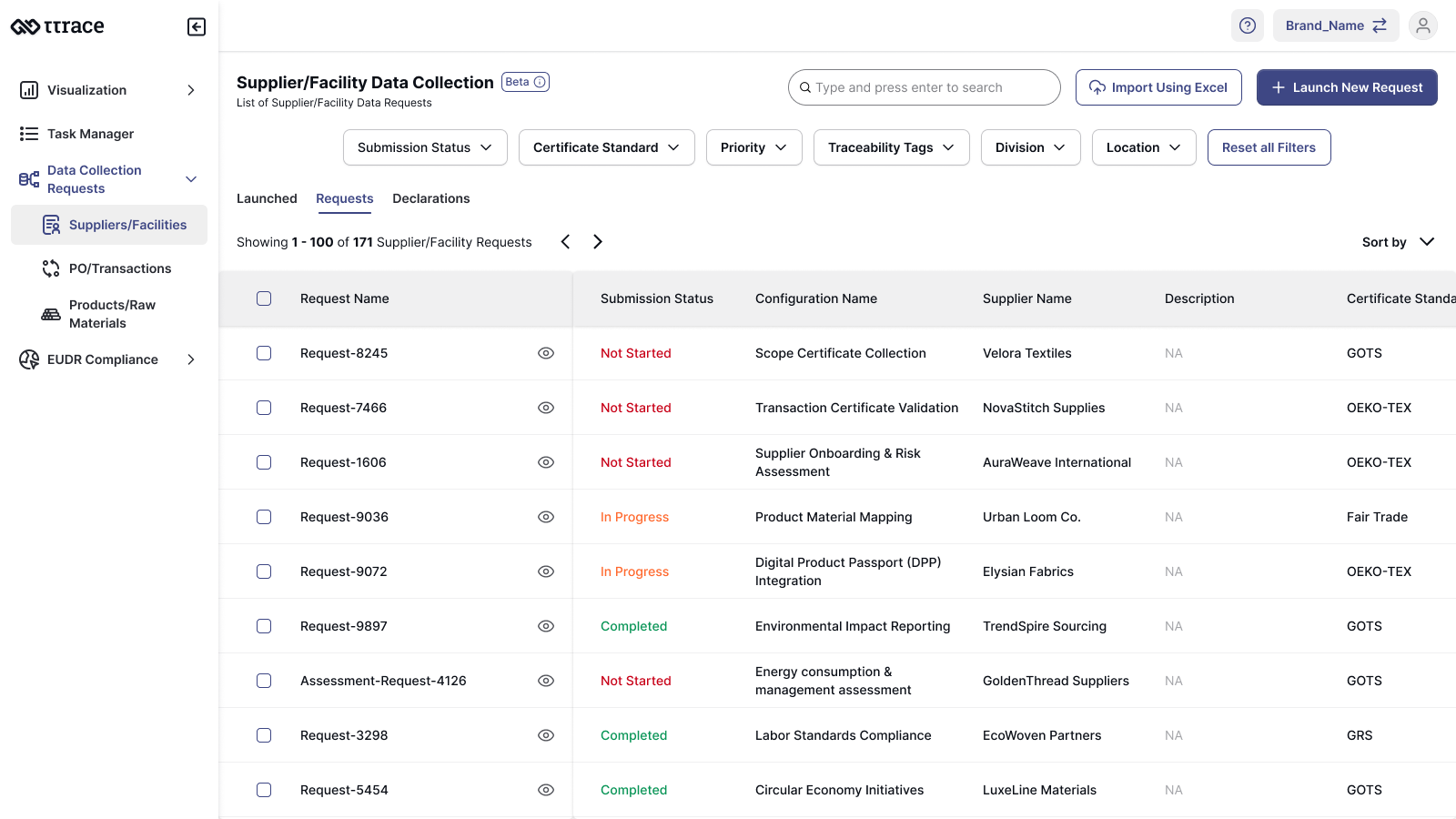Click the Visualization chart icon
Image resolution: width=1456 pixels, height=819 pixels.
coord(29,90)
